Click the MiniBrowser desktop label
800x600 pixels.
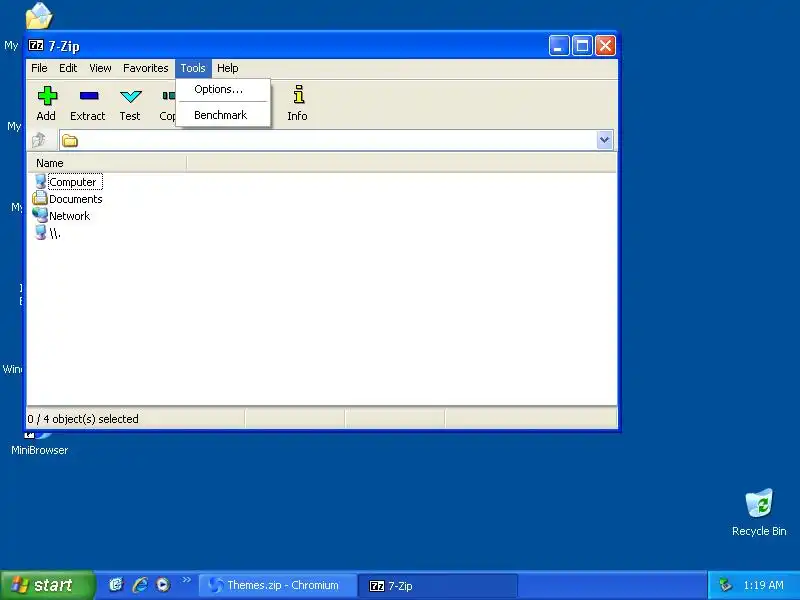(39, 450)
